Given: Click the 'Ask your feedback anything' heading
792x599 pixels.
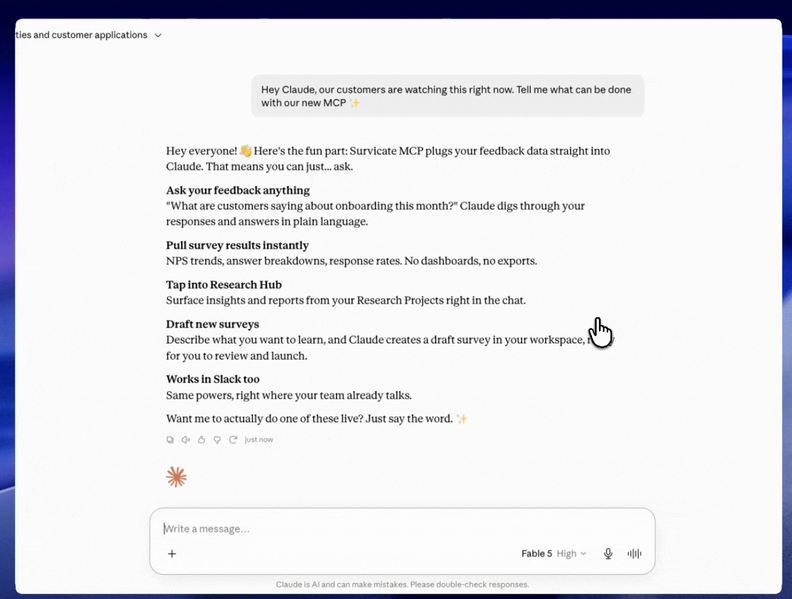Looking at the screenshot, I should [x=238, y=190].
